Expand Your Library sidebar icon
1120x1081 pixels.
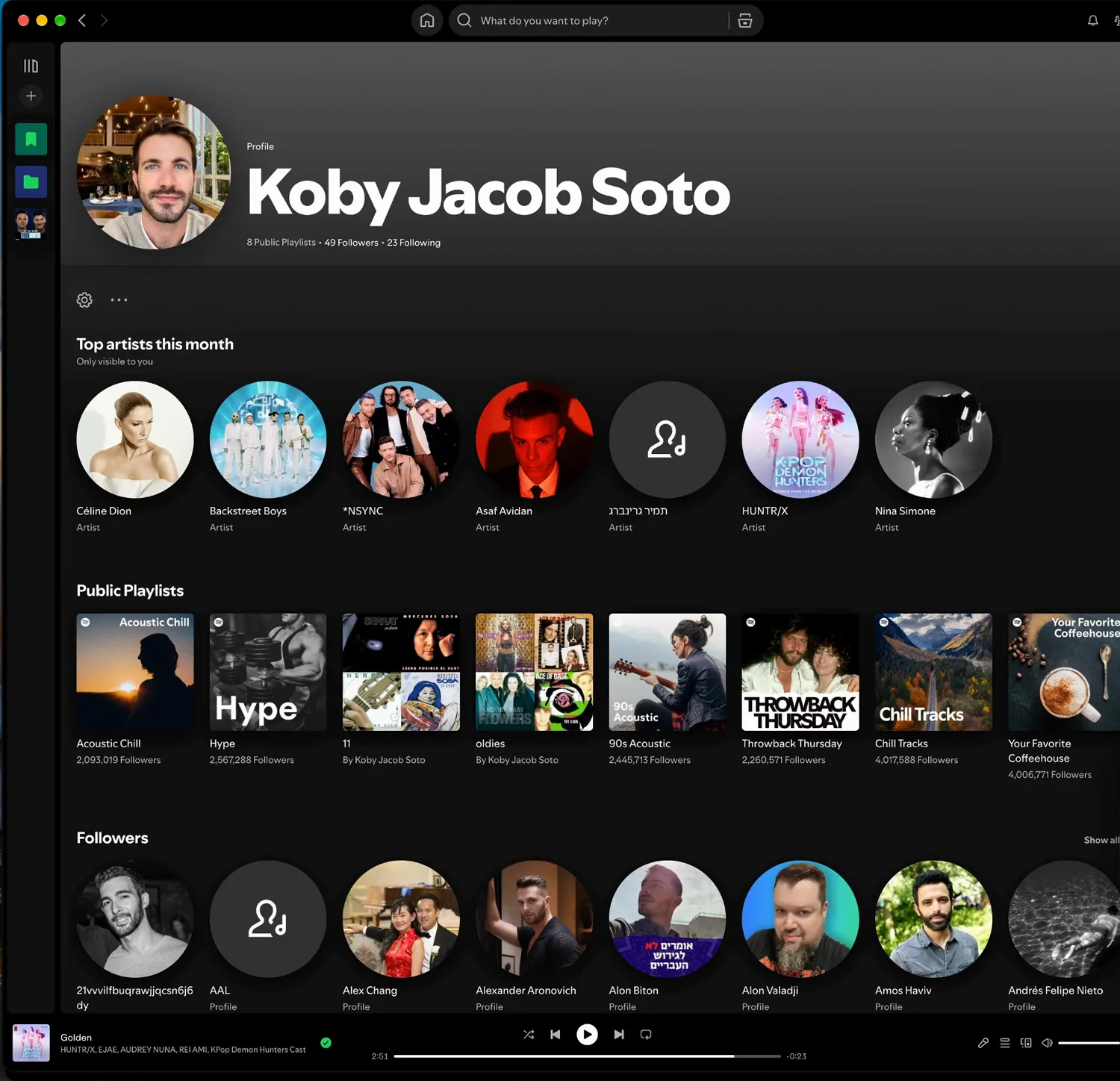pos(31,66)
